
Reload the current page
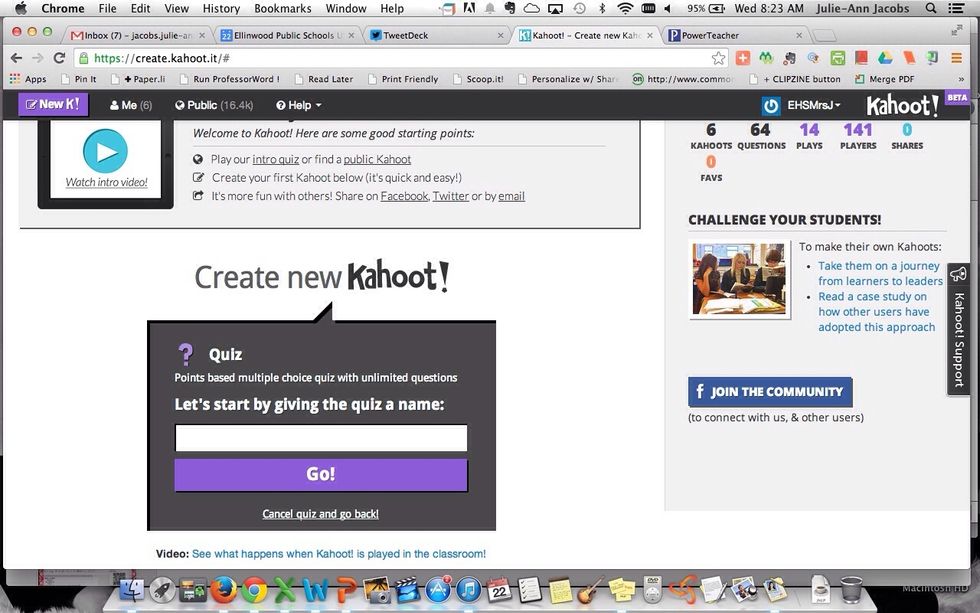click(x=59, y=58)
